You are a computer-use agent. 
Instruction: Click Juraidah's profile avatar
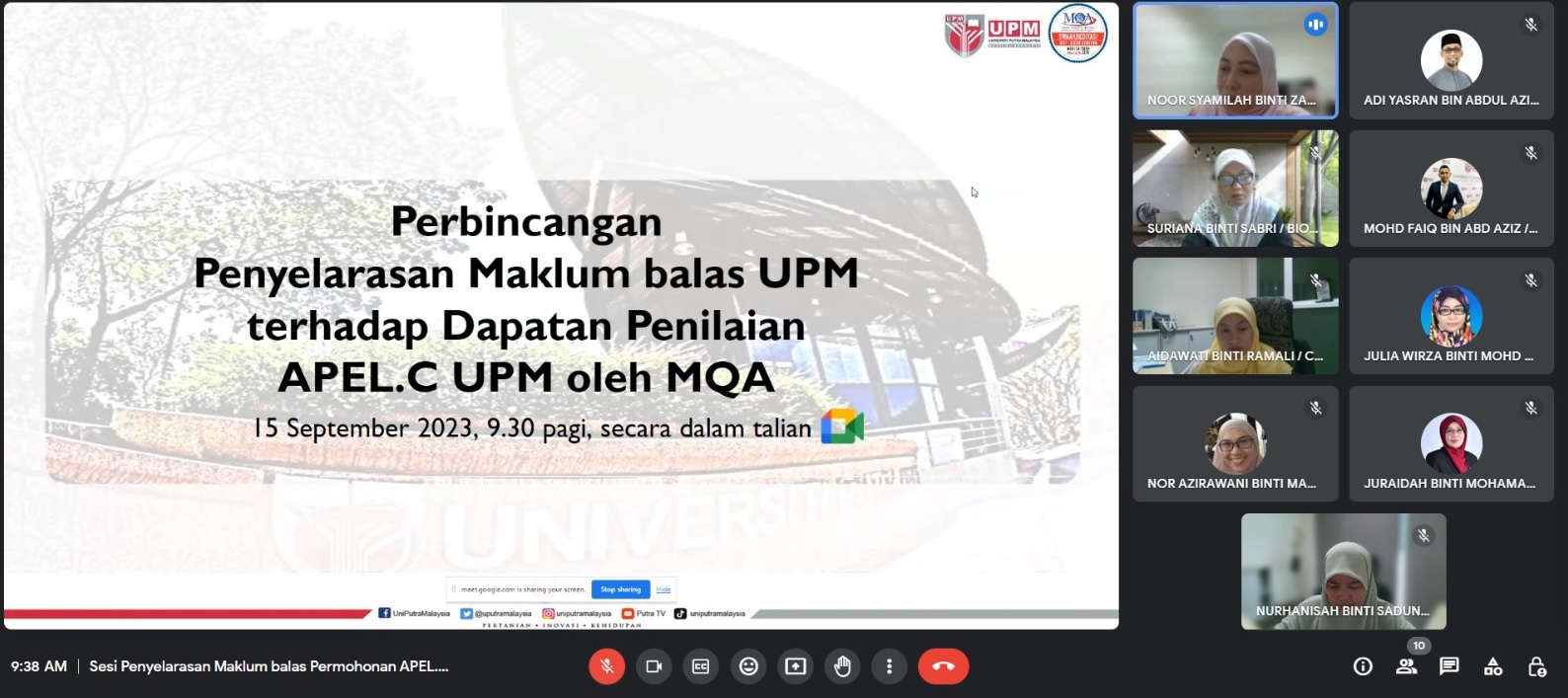[1451, 444]
